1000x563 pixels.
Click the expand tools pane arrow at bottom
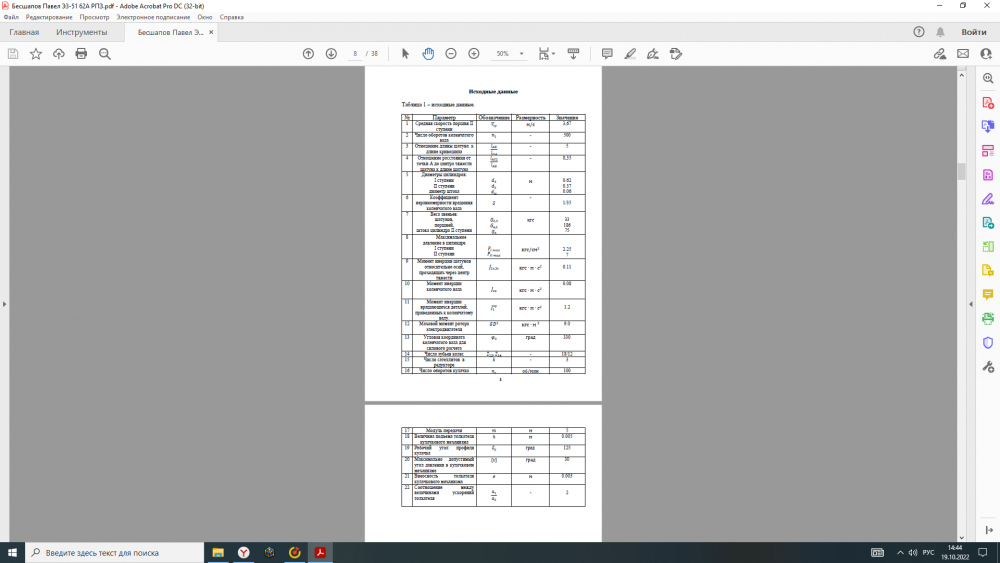pos(989,530)
